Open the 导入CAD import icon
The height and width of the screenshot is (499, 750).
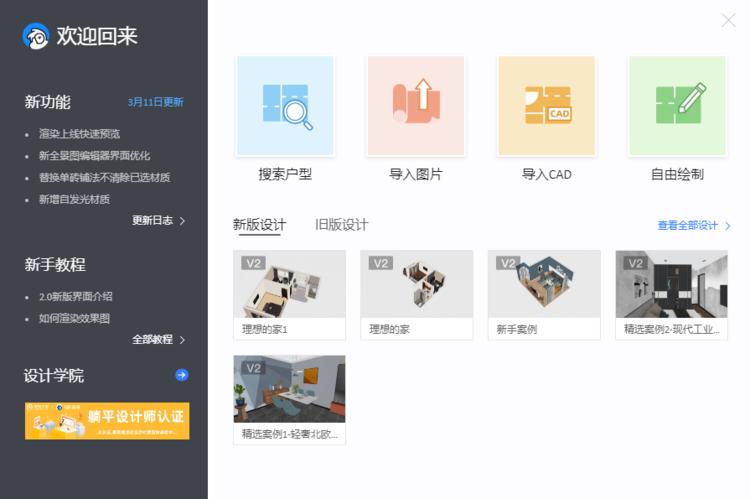click(x=546, y=106)
